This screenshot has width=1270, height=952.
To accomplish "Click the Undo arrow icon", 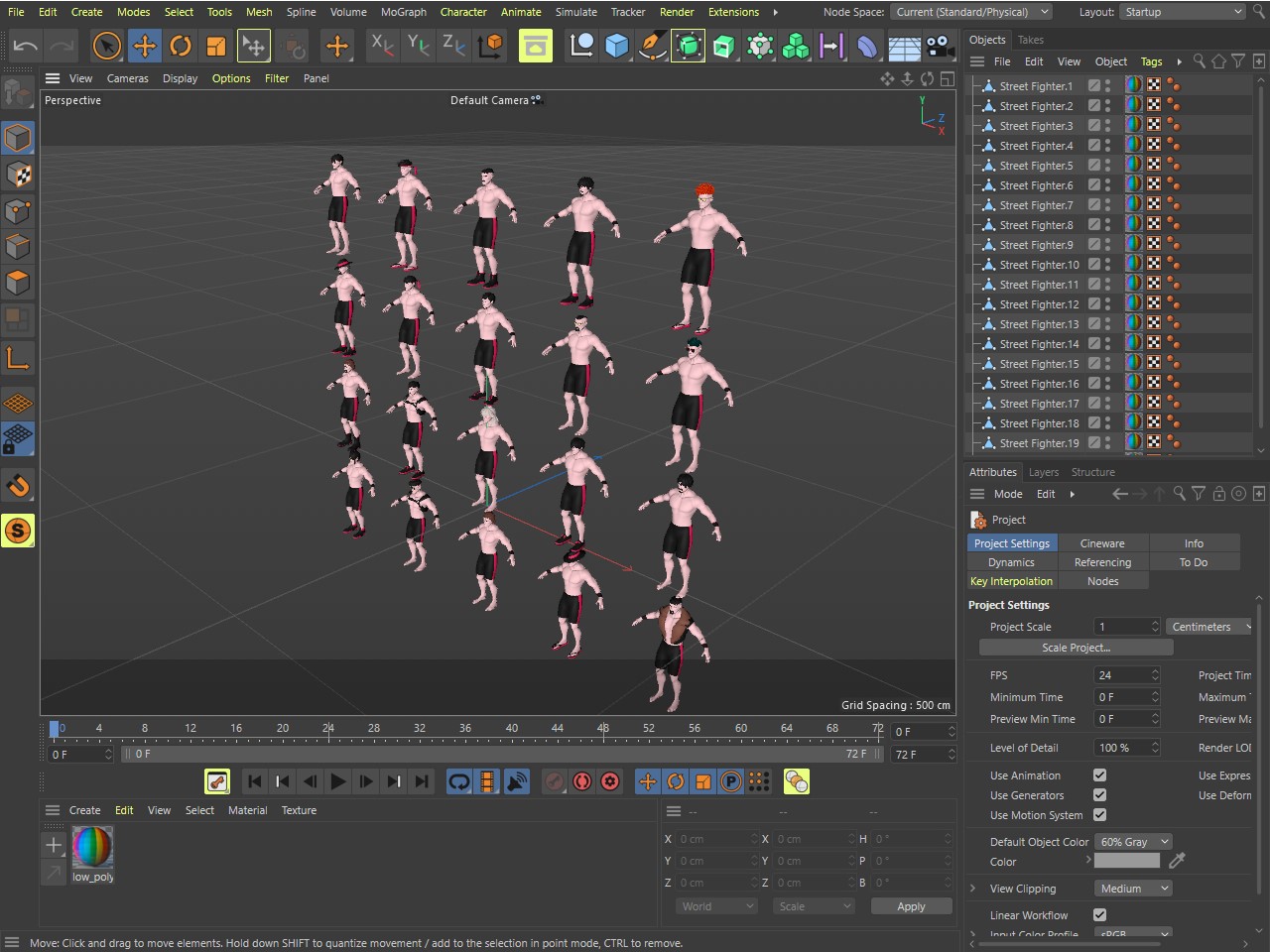I will [26, 46].
